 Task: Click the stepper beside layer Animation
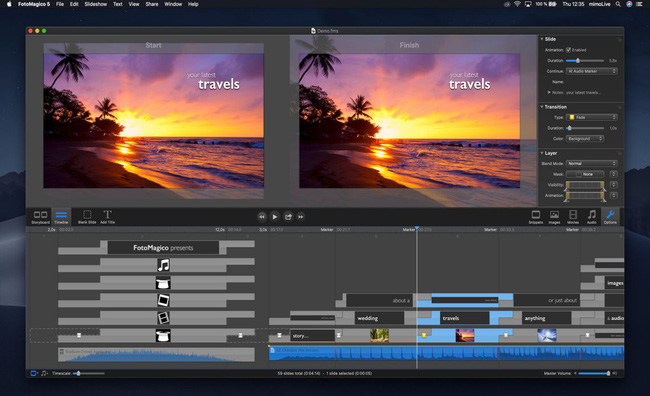pos(614,195)
